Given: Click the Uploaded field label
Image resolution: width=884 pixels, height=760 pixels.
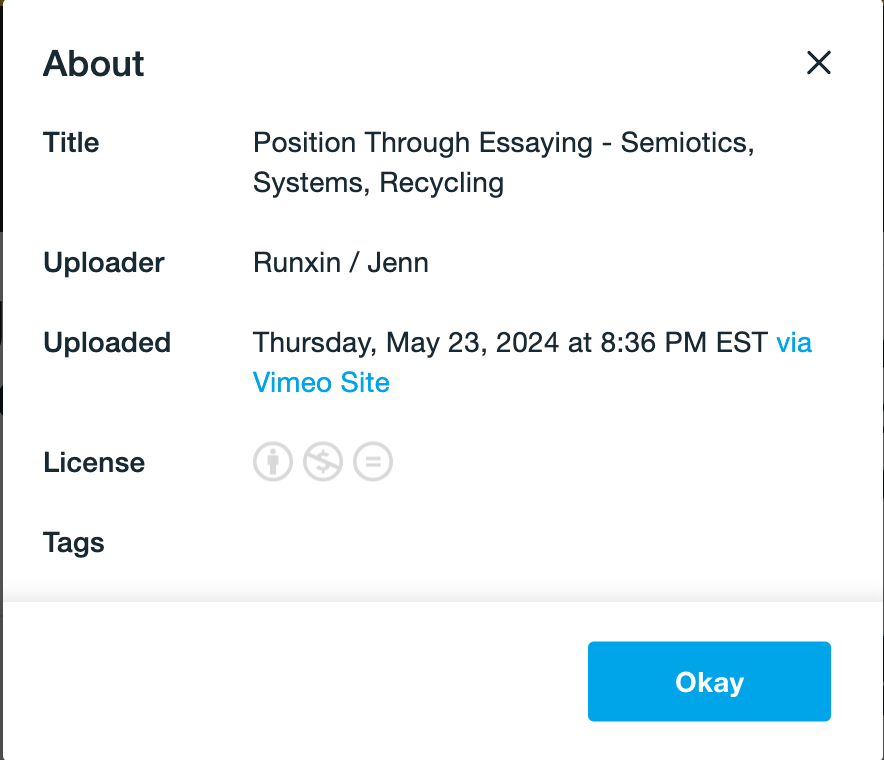Looking at the screenshot, I should click(107, 343).
